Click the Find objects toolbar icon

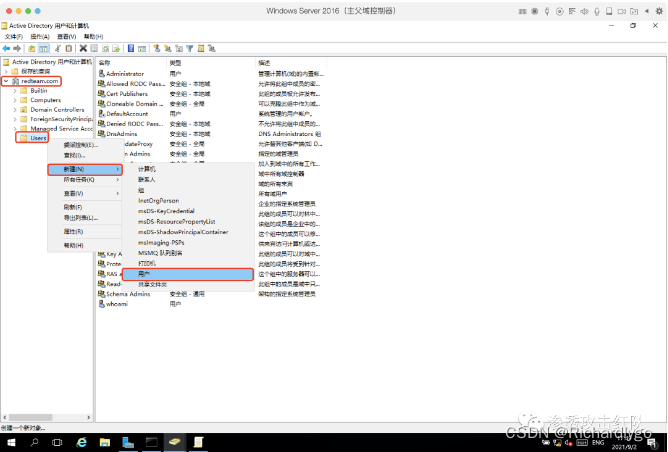201,49
